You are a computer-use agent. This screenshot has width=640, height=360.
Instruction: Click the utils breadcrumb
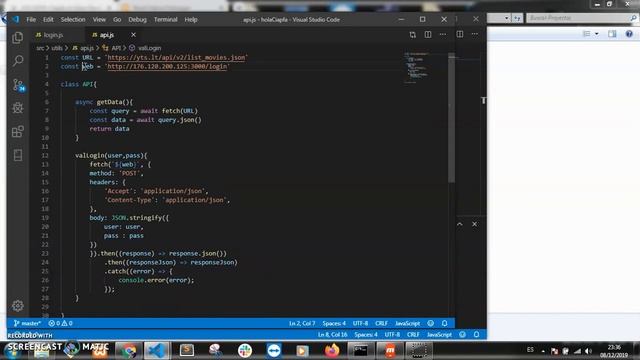(57, 48)
